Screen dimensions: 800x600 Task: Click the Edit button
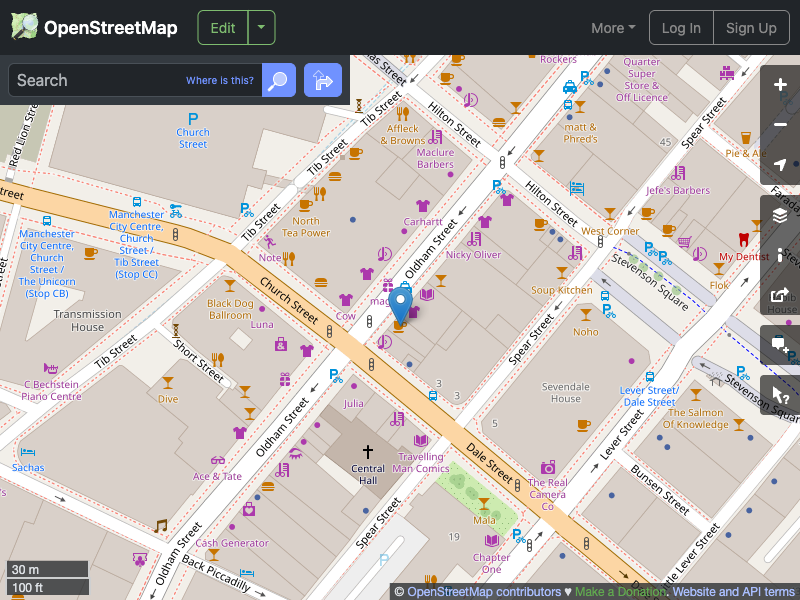[x=222, y=27]
